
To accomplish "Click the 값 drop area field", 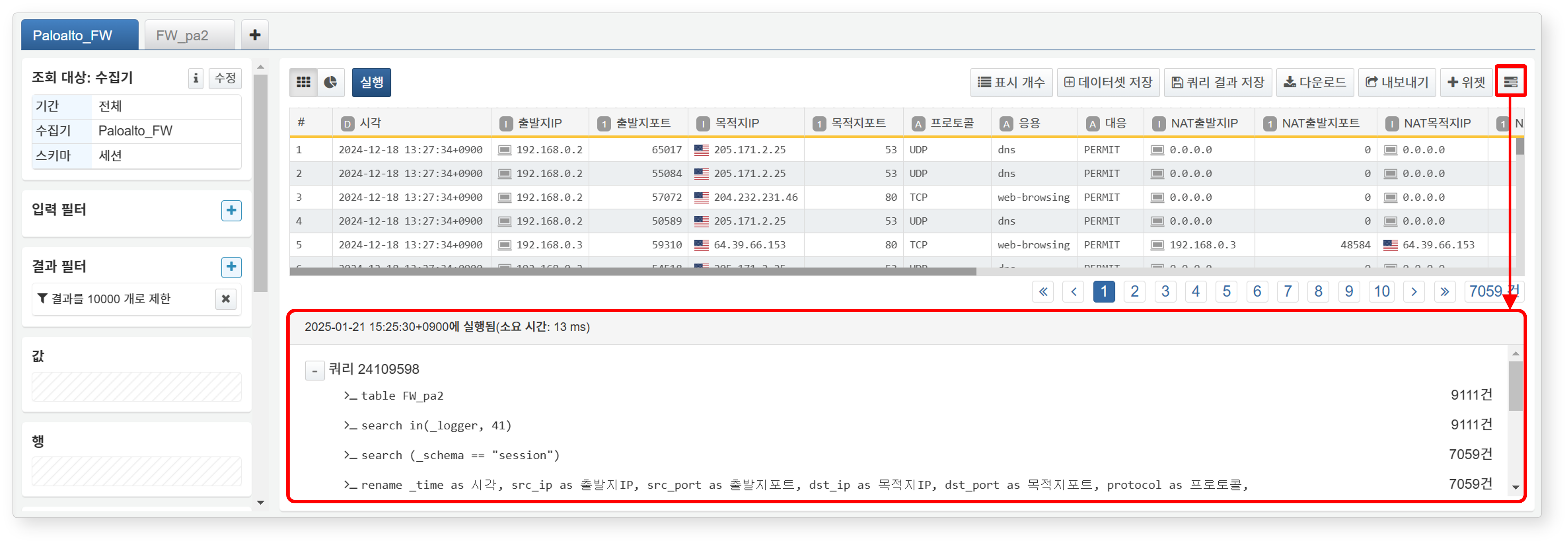I will pos(136,386).
